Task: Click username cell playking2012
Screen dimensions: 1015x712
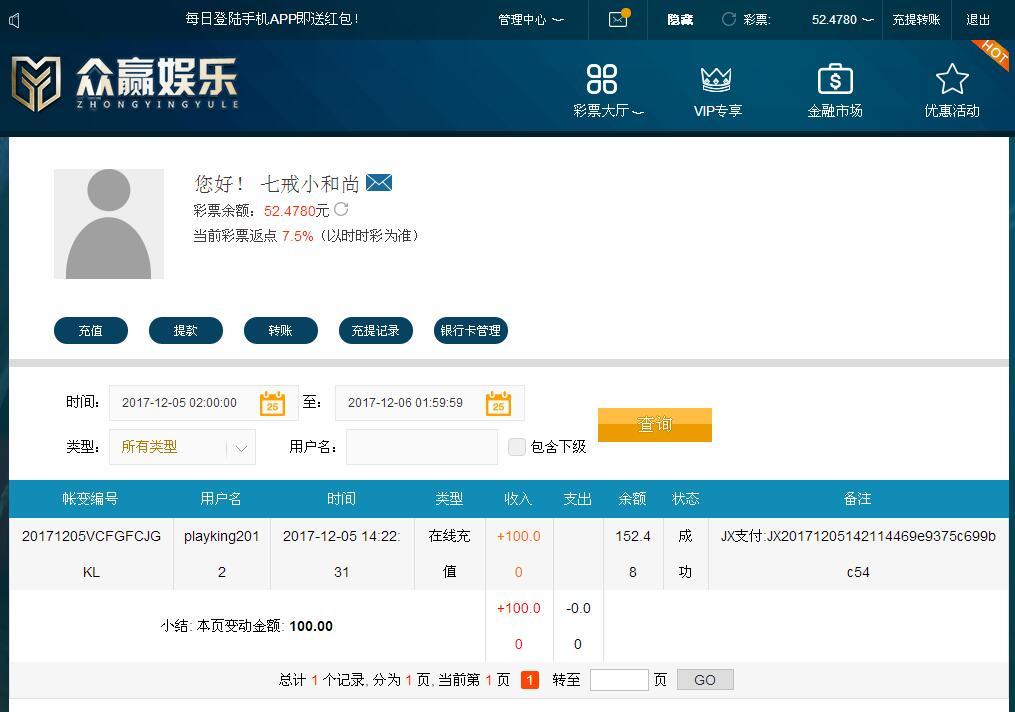Action: click(x=221, y=554)
